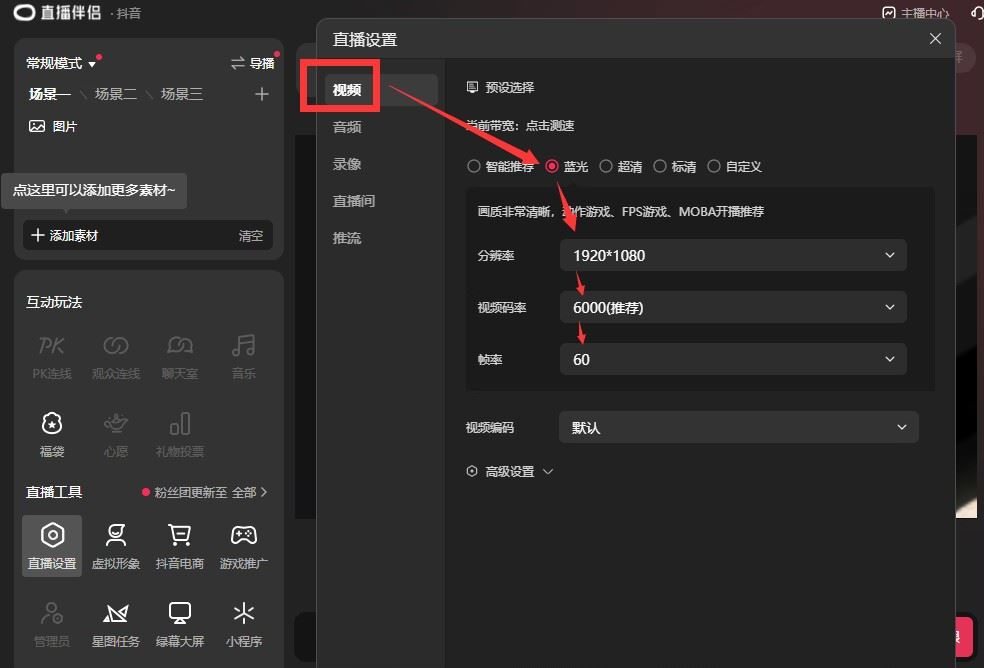Open the 直播设置 live settings tool

52,546
